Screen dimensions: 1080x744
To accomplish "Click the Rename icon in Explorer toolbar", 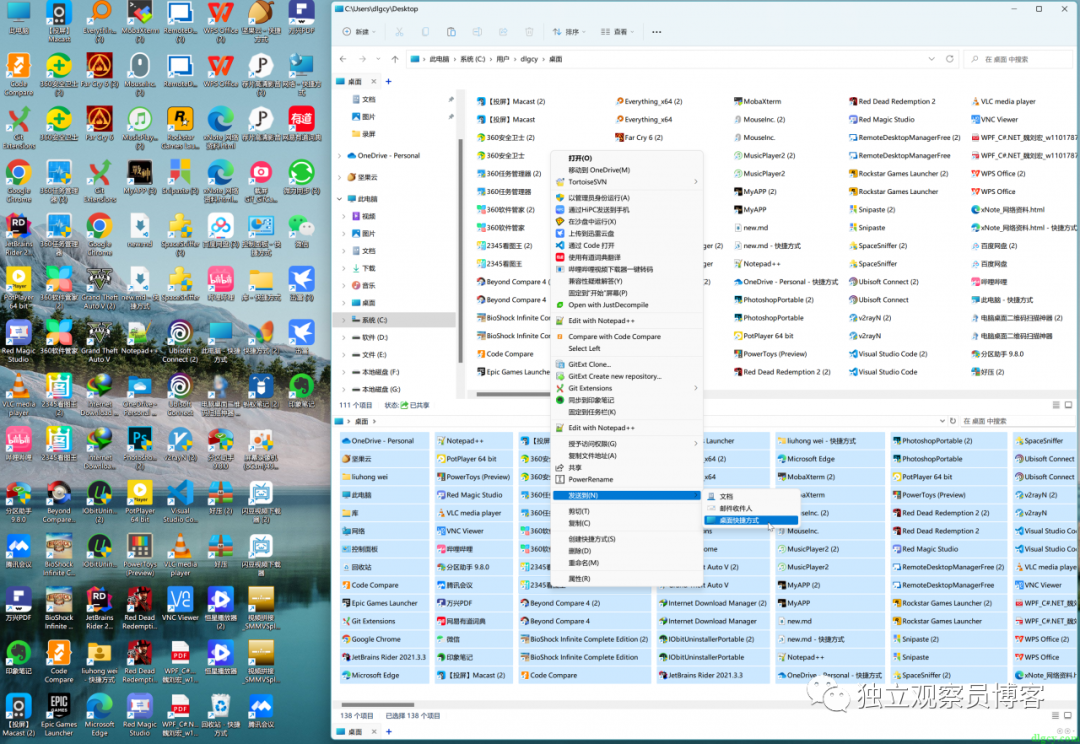I will 477,32.
